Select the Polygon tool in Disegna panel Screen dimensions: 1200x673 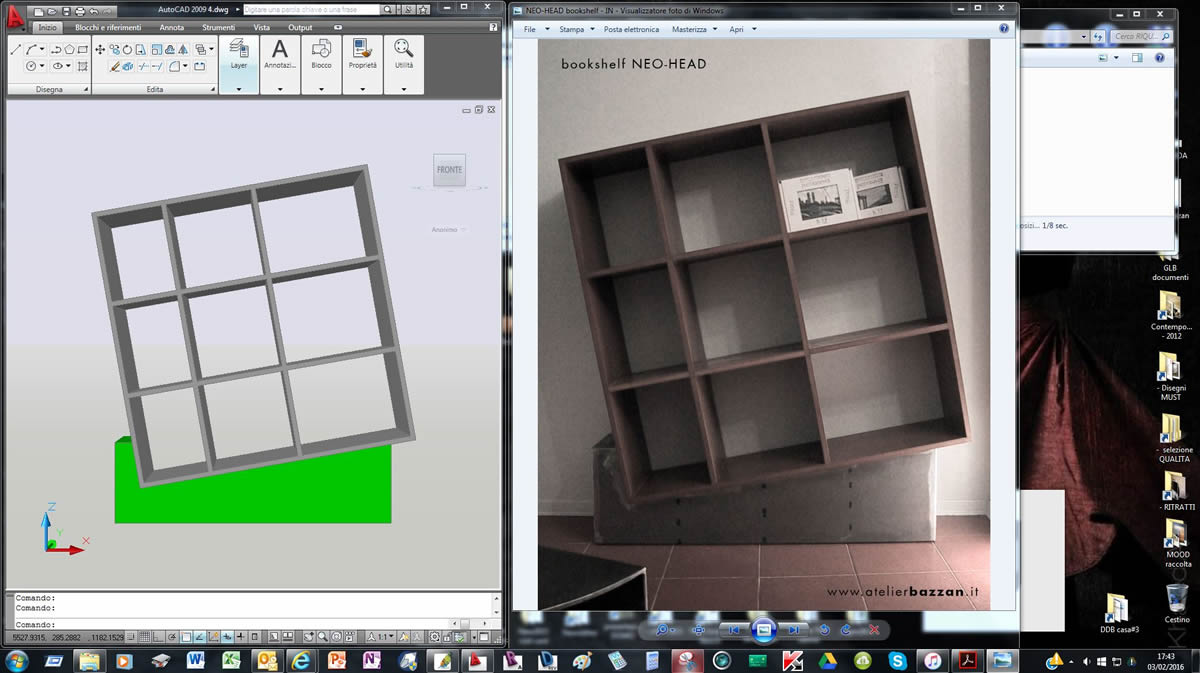click(69, 49)
